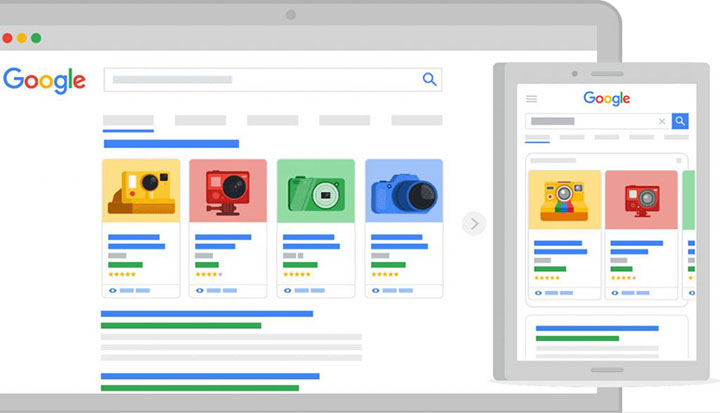Viewport: 720px width, 413px height.
Task: Click the star rating of blue camera
Action: pyautogui.click(x=385, y=274)
